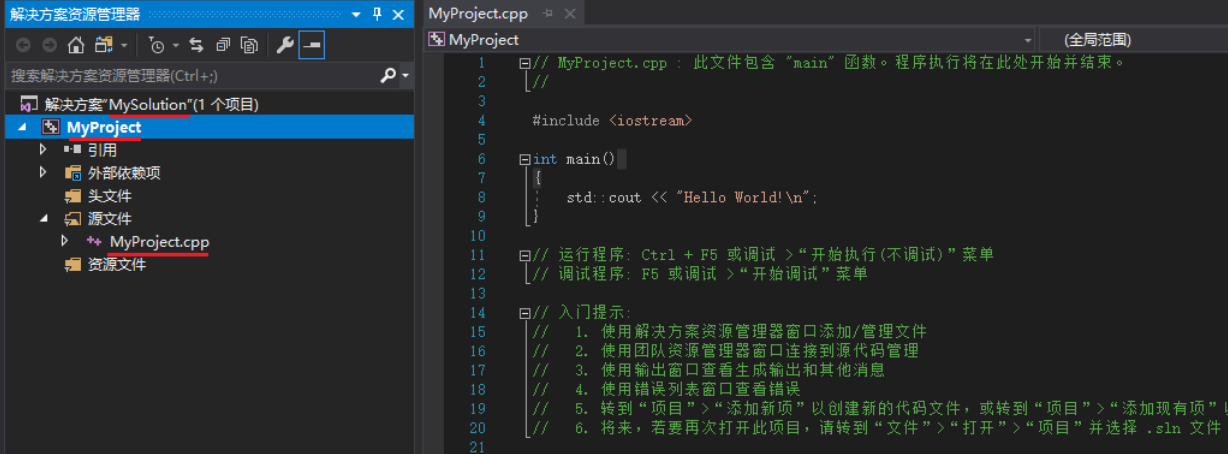Close the MyProject.cpp editor tab
The height and width of the screenshot is (454, 1228).
(570, 13)
